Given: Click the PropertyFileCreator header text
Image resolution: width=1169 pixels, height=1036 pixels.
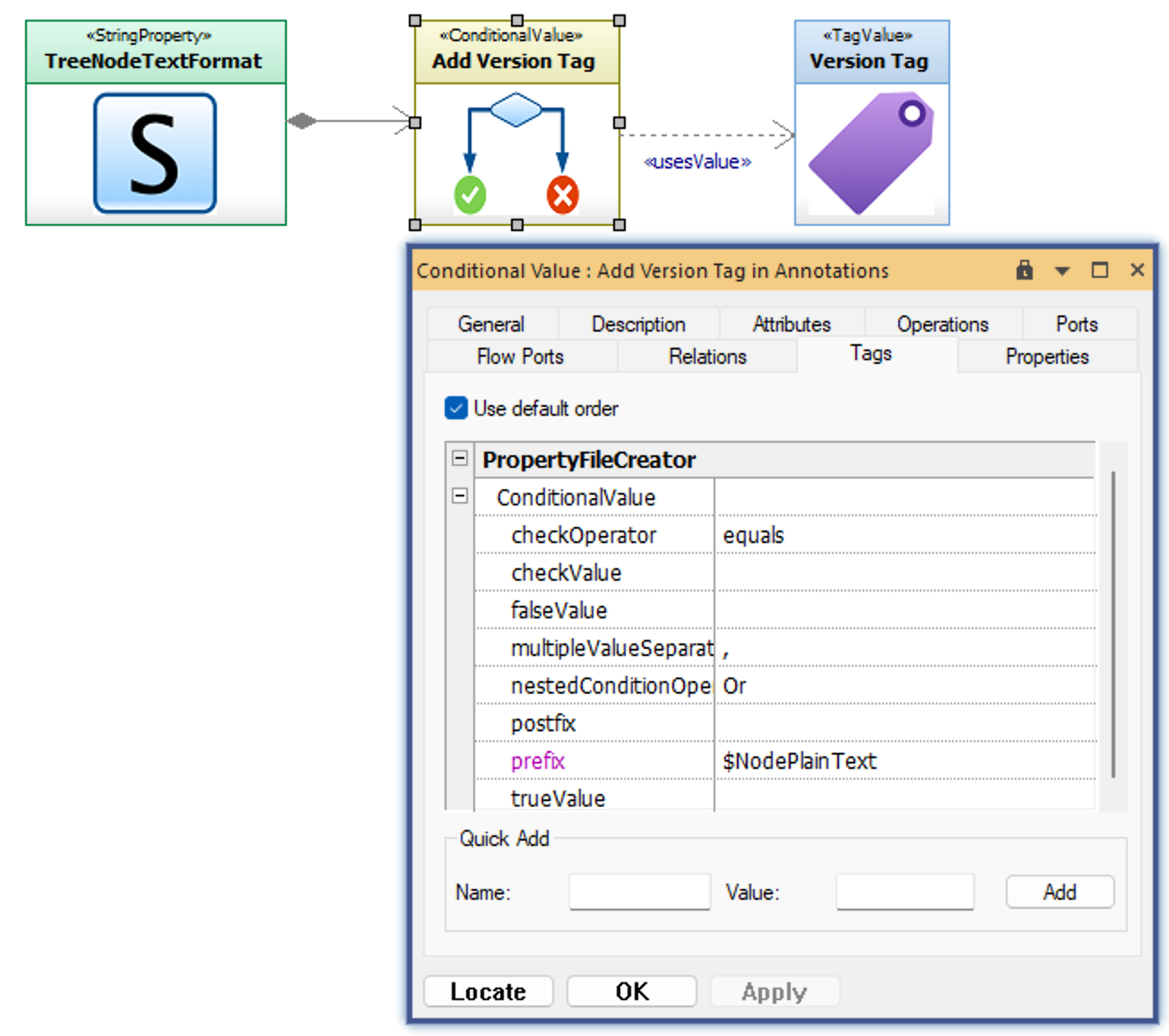Looking at the screenshot, I should (589, 460).
